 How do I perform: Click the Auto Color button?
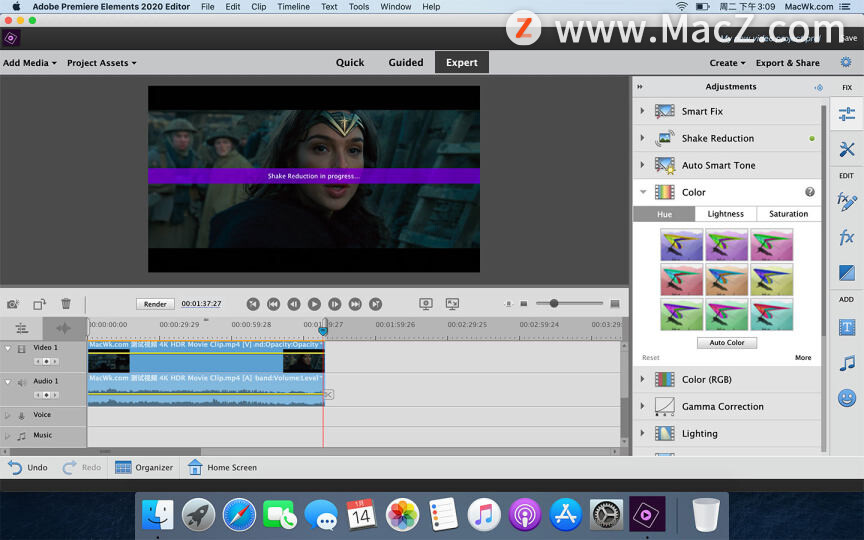[726, 343]
